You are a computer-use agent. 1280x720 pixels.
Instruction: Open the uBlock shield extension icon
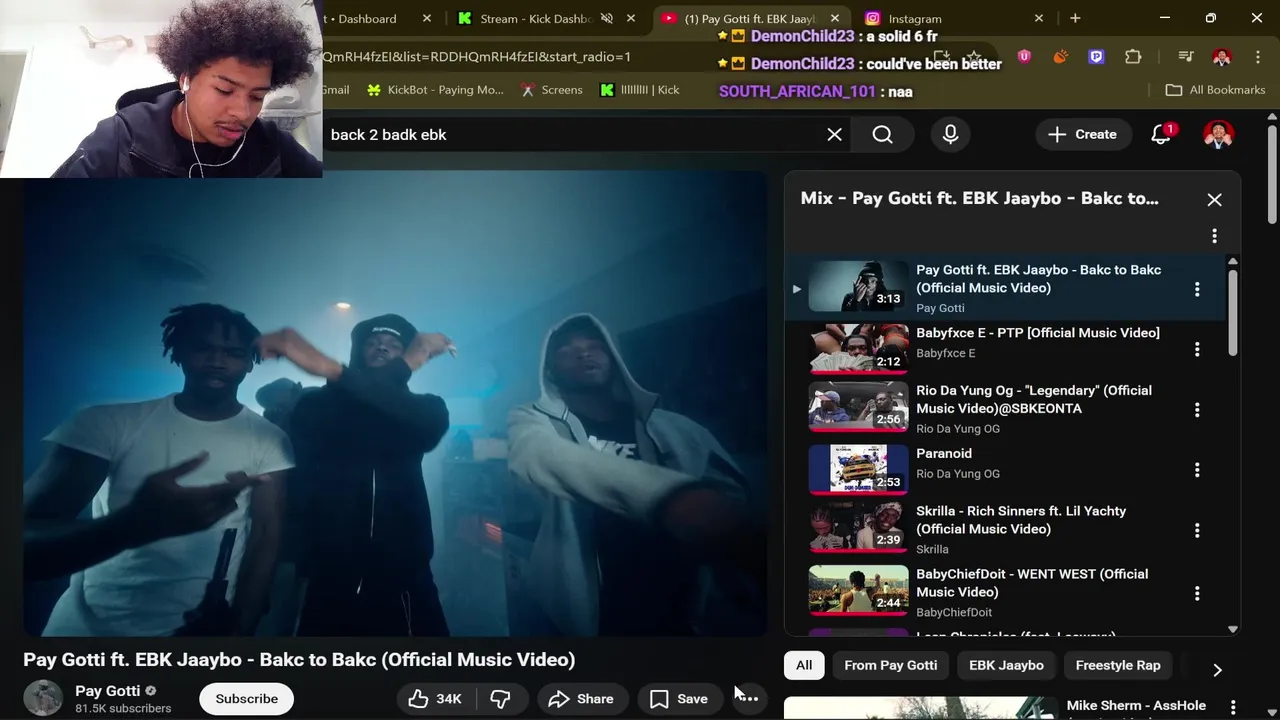(1024, 57)
